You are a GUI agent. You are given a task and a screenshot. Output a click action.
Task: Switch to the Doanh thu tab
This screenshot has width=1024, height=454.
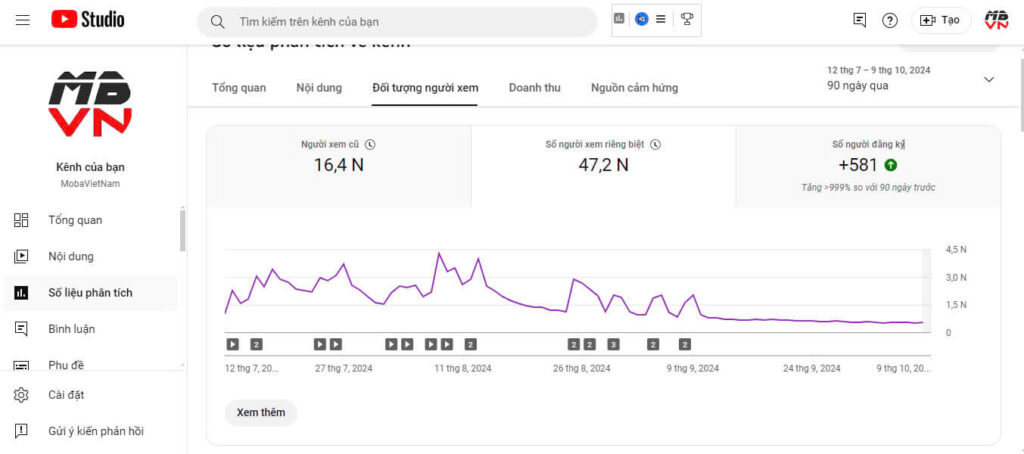tap(534, 88)
